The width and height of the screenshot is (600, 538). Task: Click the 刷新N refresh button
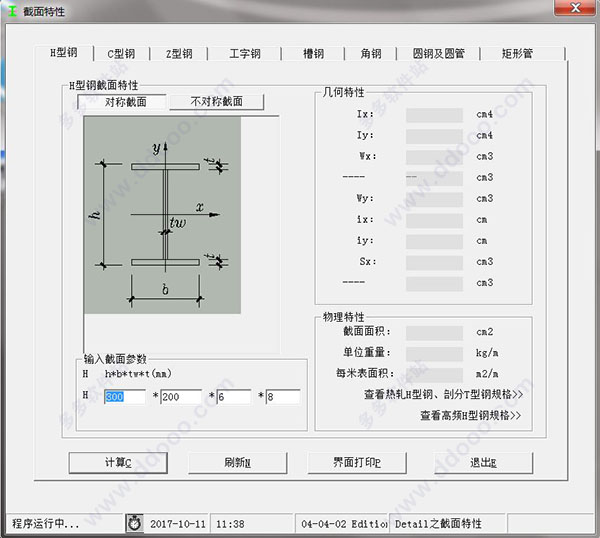pos(238,463)
